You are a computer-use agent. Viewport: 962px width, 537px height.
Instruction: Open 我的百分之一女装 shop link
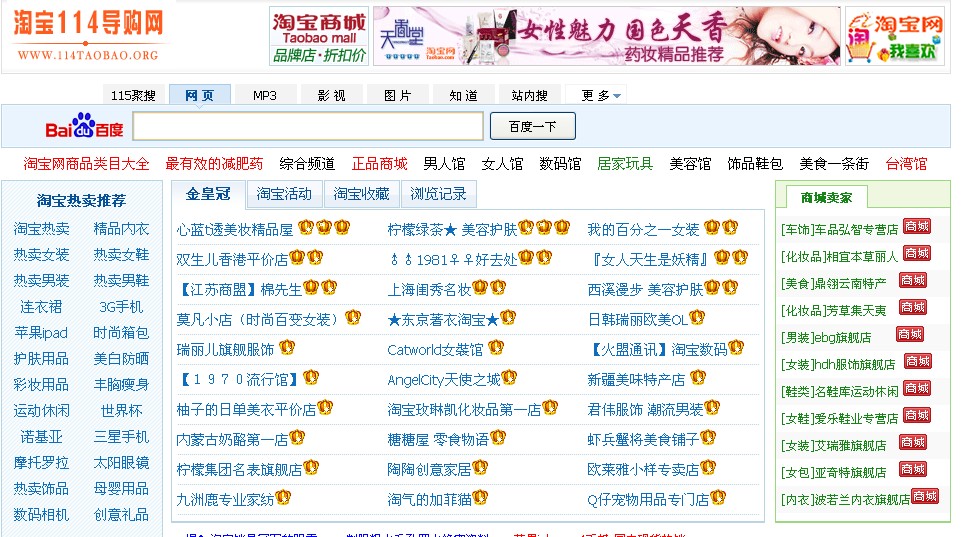[x=643, y=230]
